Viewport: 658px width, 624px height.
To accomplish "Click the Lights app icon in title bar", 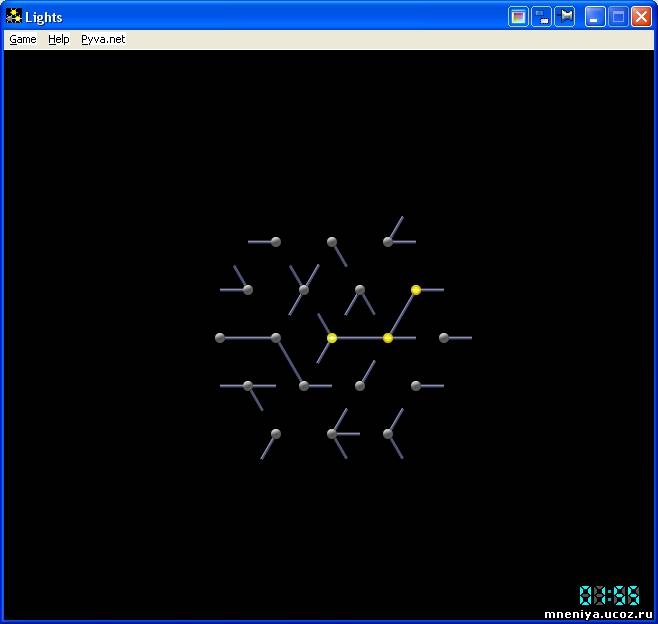I will click(14, 17).
